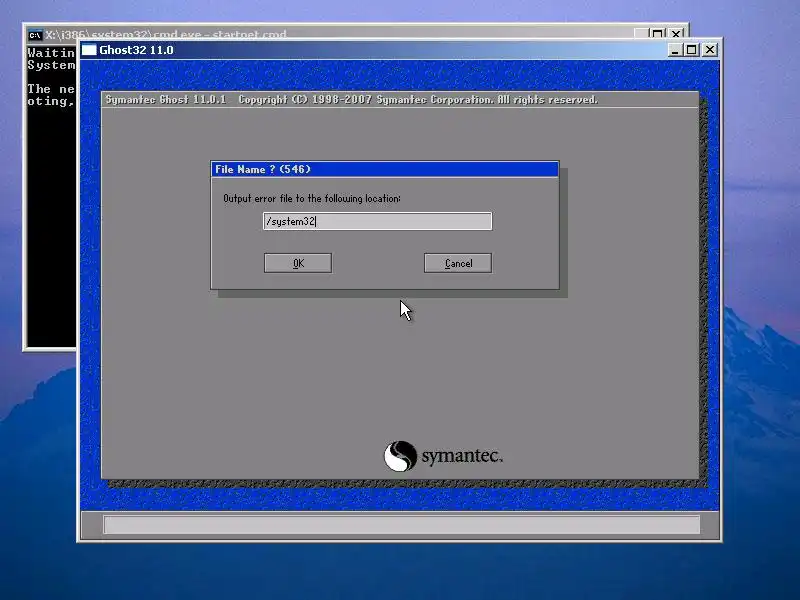Click the Symantec Ghost 11.0.1 copyright text
The height and width of the screenshot is (600, 800).
[352, 99]
